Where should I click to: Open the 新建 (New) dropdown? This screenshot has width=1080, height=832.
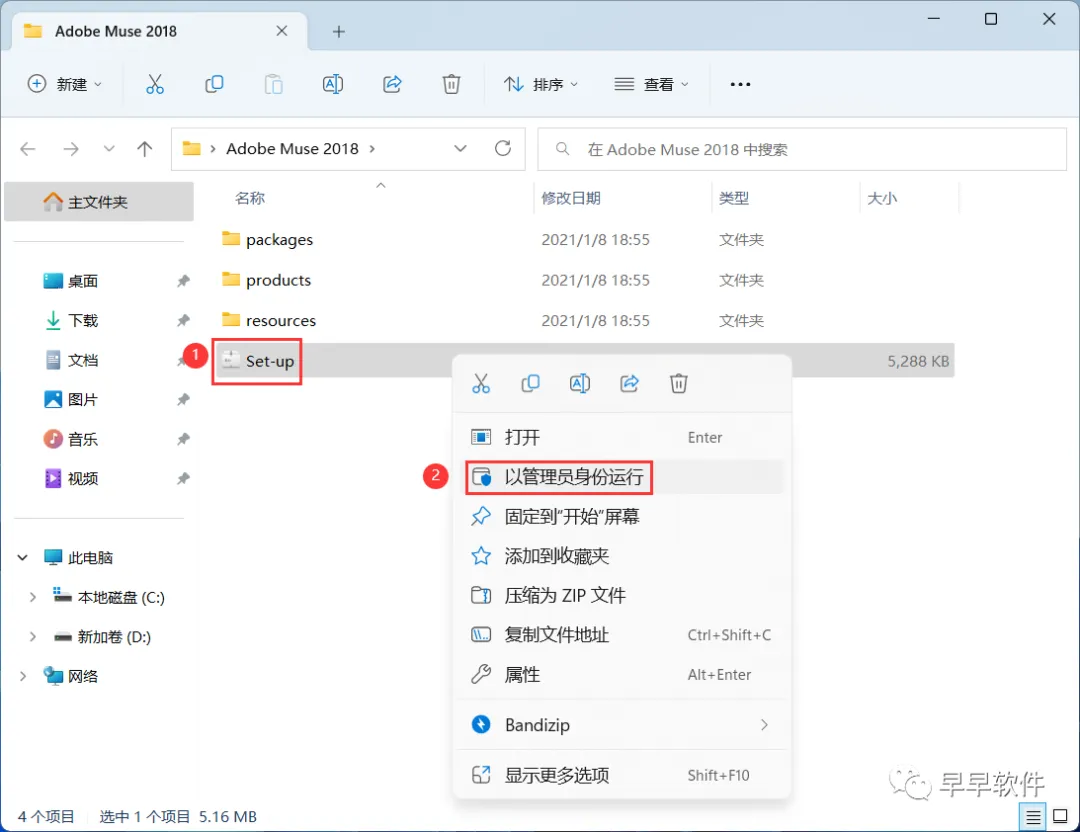pos(65,84)
